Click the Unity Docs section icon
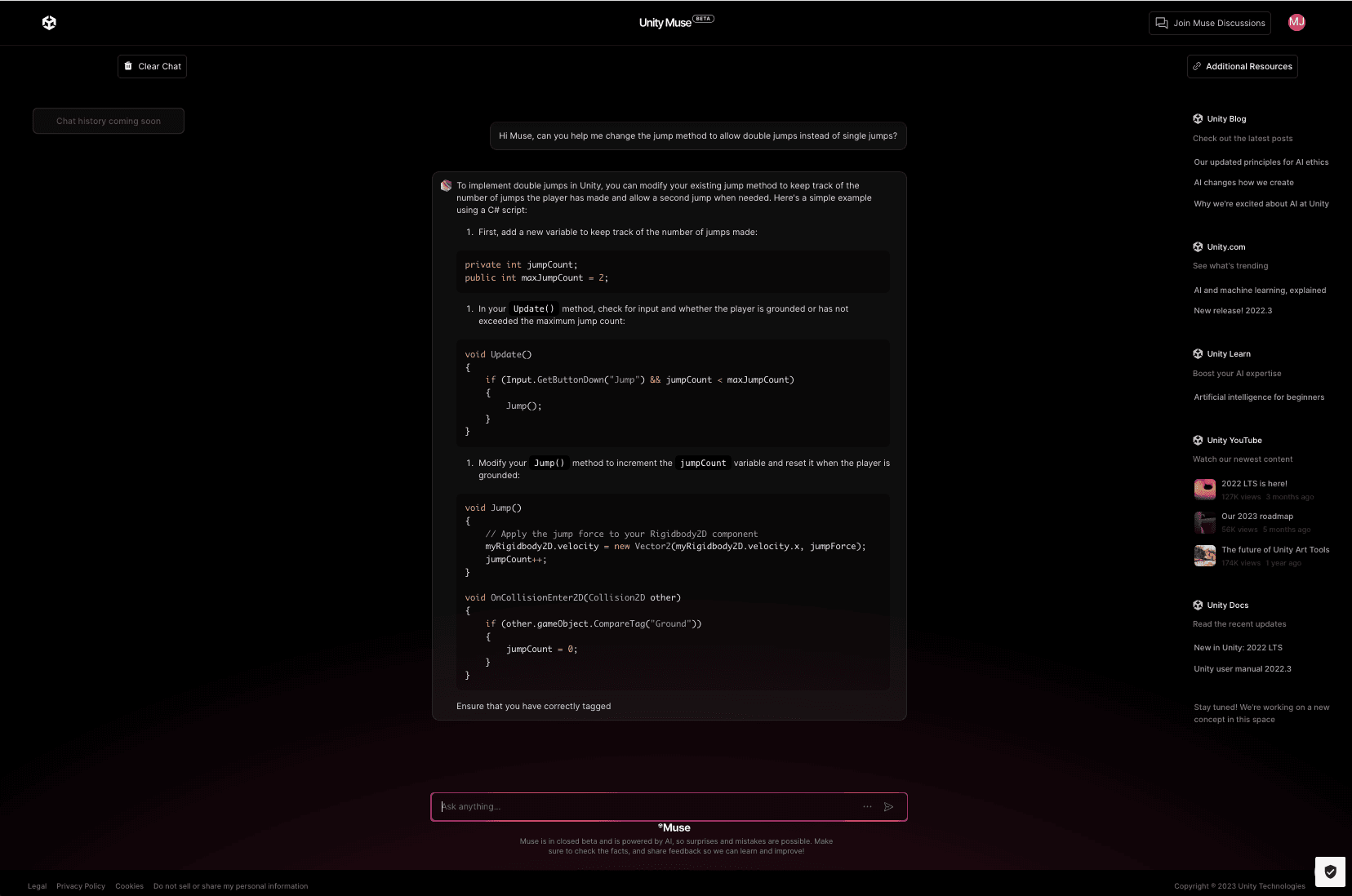The width and height of the screenshot is (1352, 896). tap(1198, 605)
